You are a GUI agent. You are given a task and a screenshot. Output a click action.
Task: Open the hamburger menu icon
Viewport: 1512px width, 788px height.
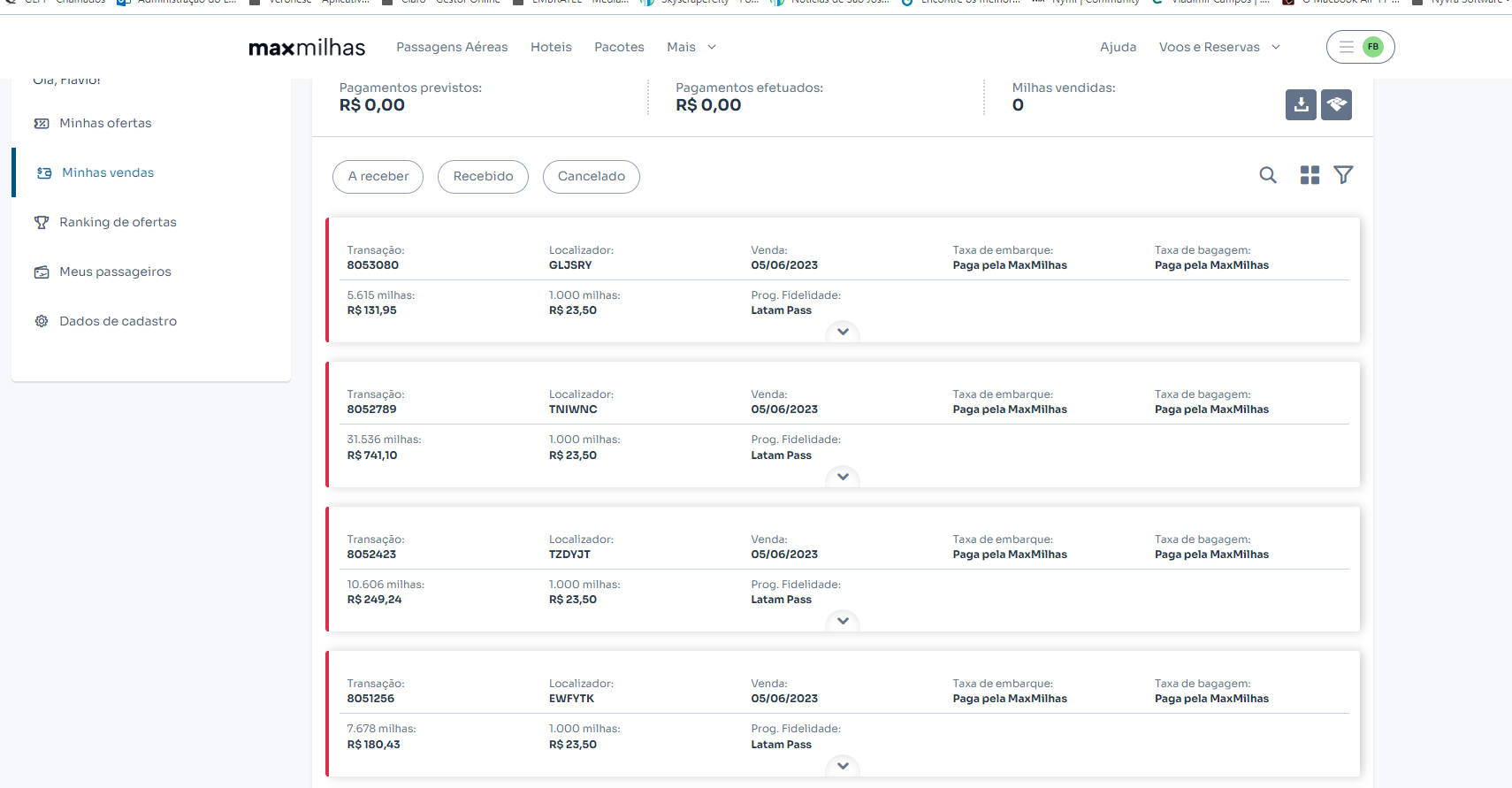tap(1346, 47)
